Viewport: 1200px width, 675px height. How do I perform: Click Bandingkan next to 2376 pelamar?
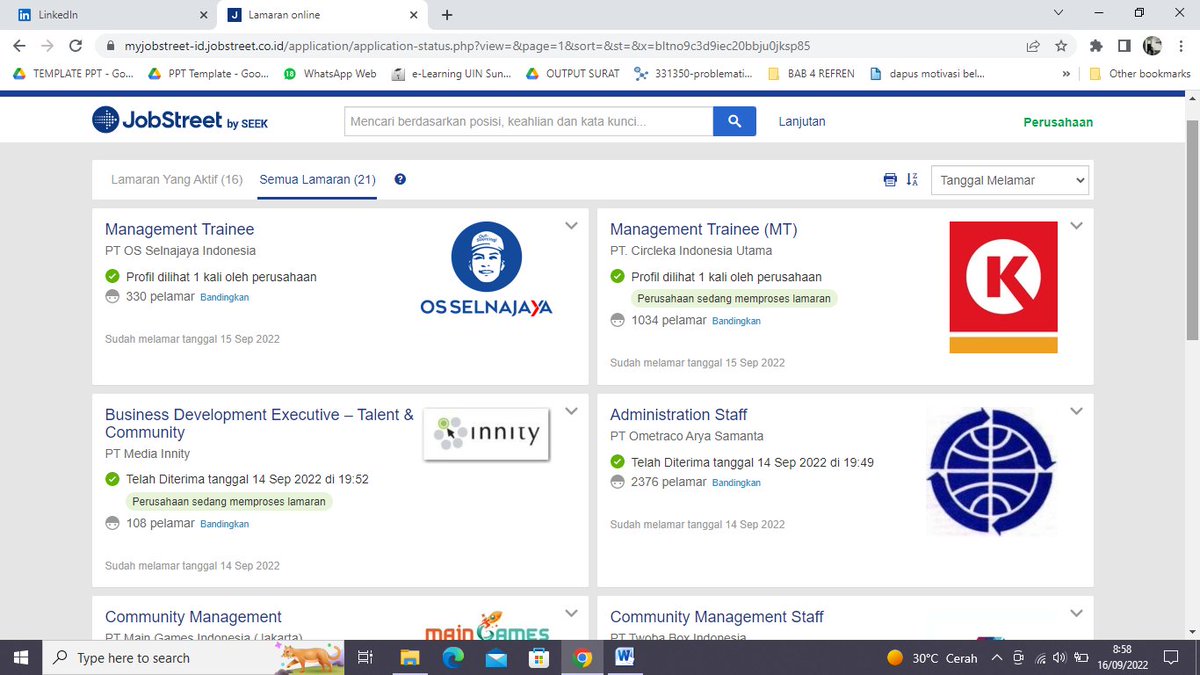tap(737, 482)
